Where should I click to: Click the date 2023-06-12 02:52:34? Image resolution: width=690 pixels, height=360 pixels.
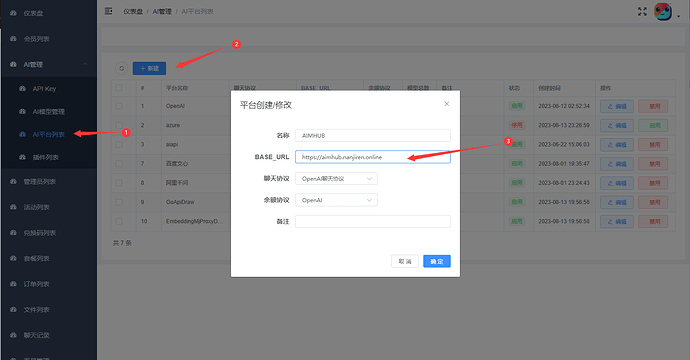pos(564,106)
